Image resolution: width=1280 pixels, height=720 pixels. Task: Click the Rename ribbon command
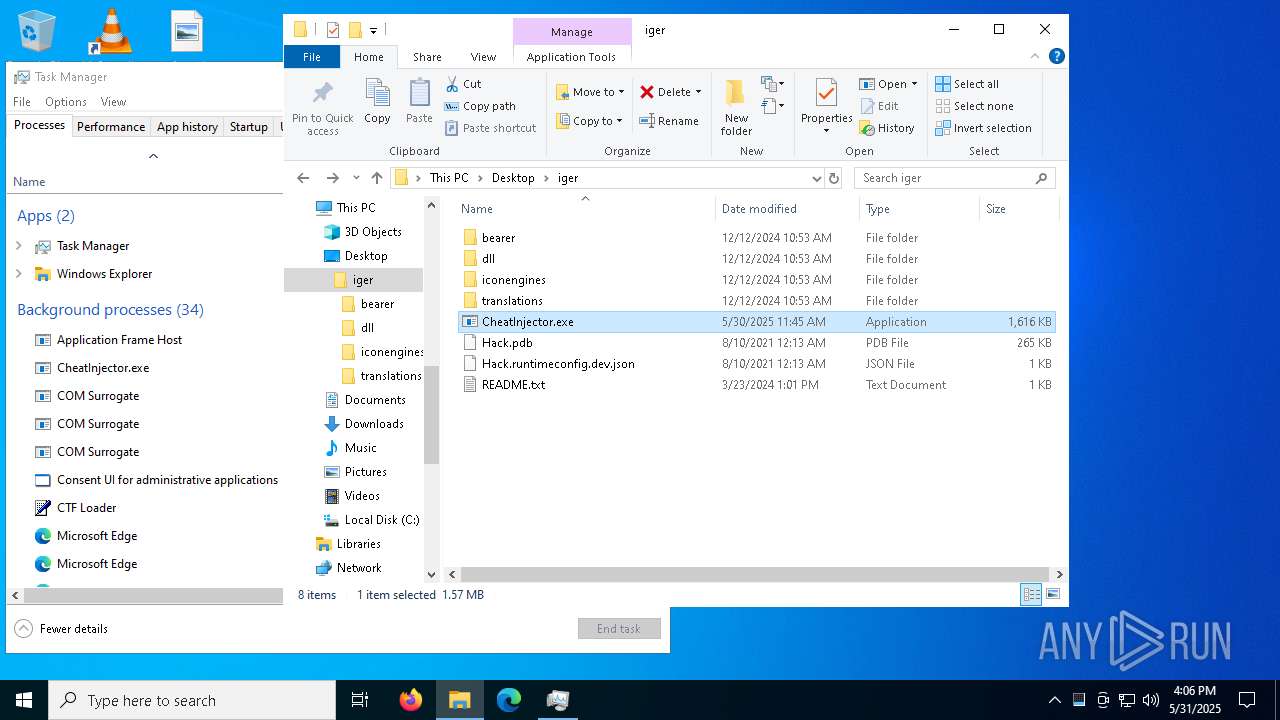[x=669, y=121]
